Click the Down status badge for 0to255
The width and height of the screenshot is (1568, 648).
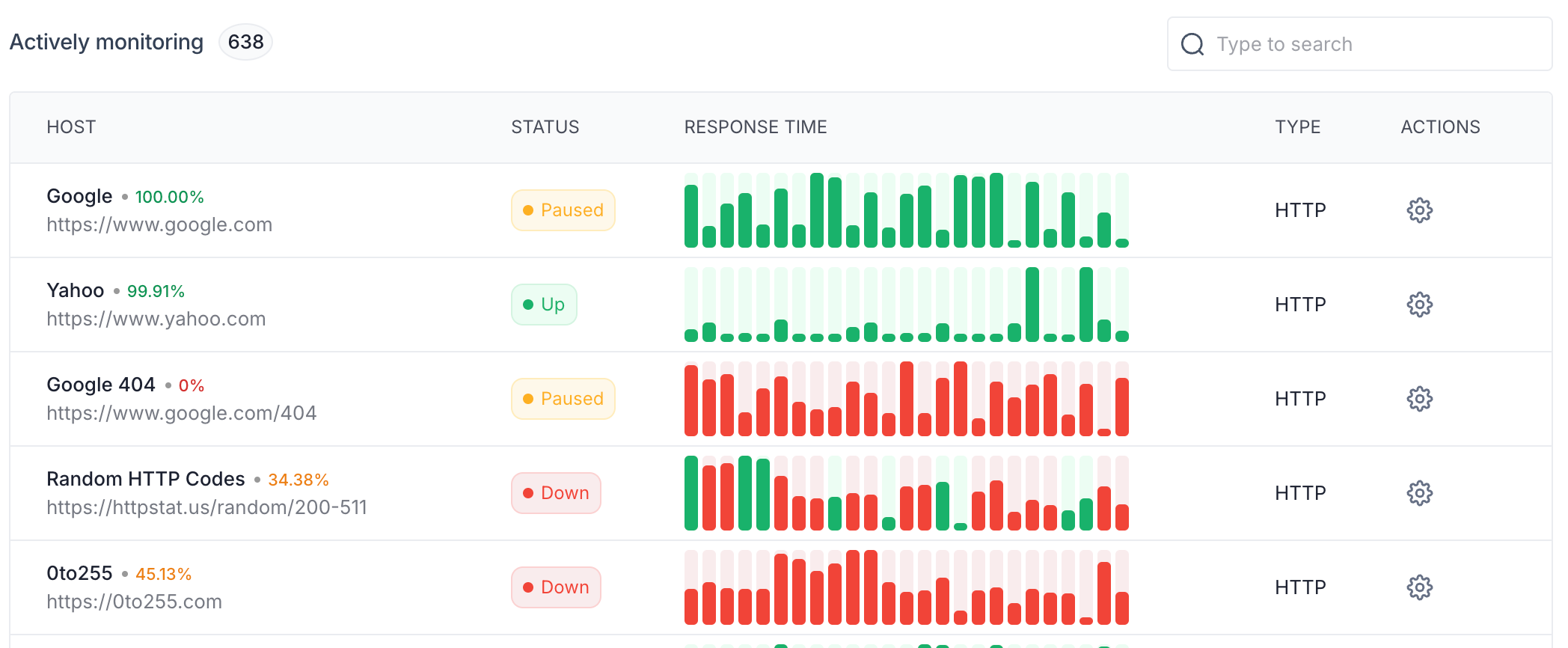(556, 587)
